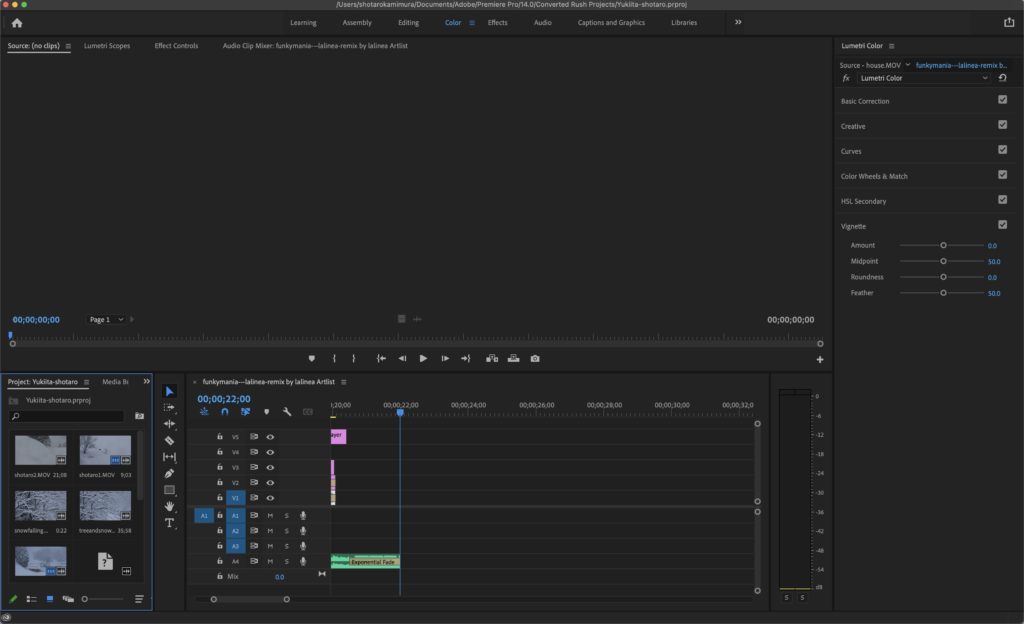Screen dimensions: 1024x624
Task: Open the Lumetri Color effect dropdown
Action: point(923,78)
